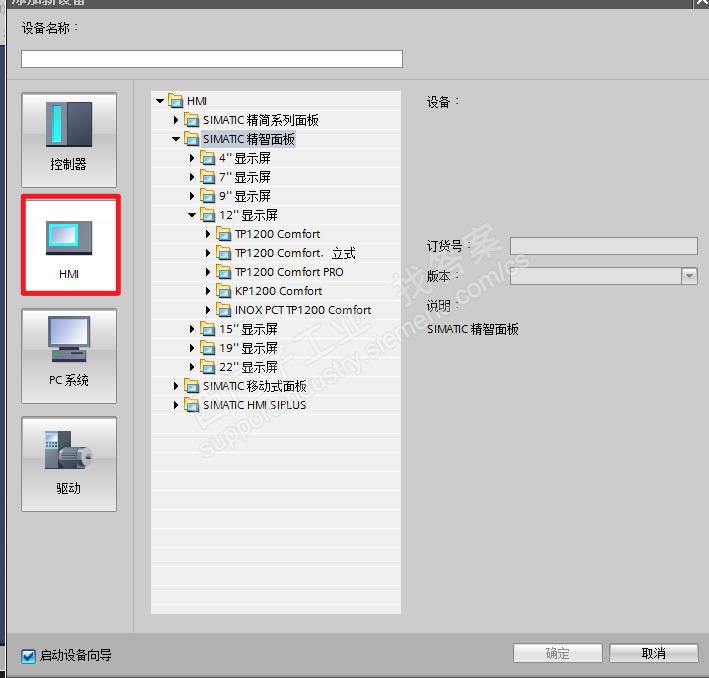Click folder icon of INOX PCT TP1200 Comfort
The width and height of the screenshot is (709, 678).
[223, 310]
